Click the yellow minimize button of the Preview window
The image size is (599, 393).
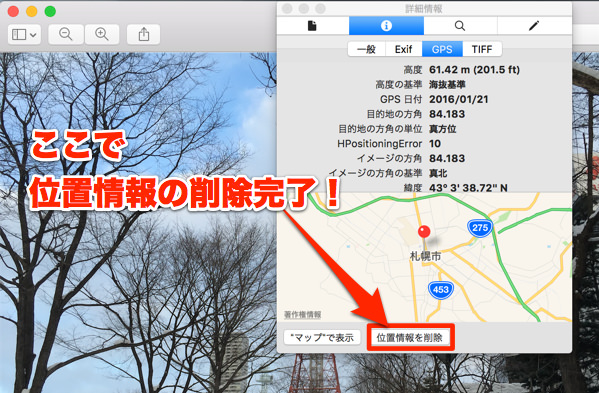pyautogui.click(x=32, y=11)
